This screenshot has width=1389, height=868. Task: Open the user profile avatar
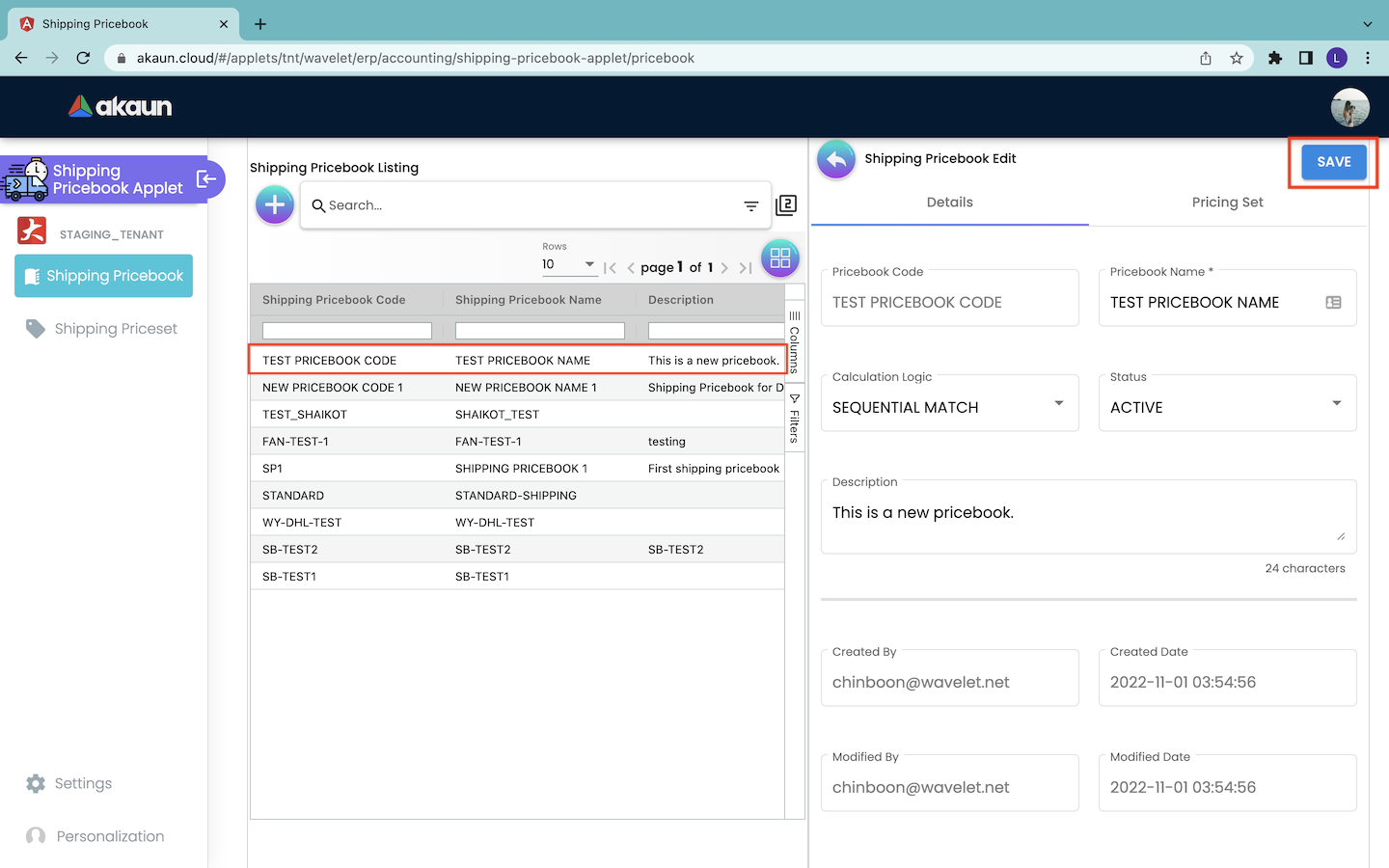(x=1349, y=107)
